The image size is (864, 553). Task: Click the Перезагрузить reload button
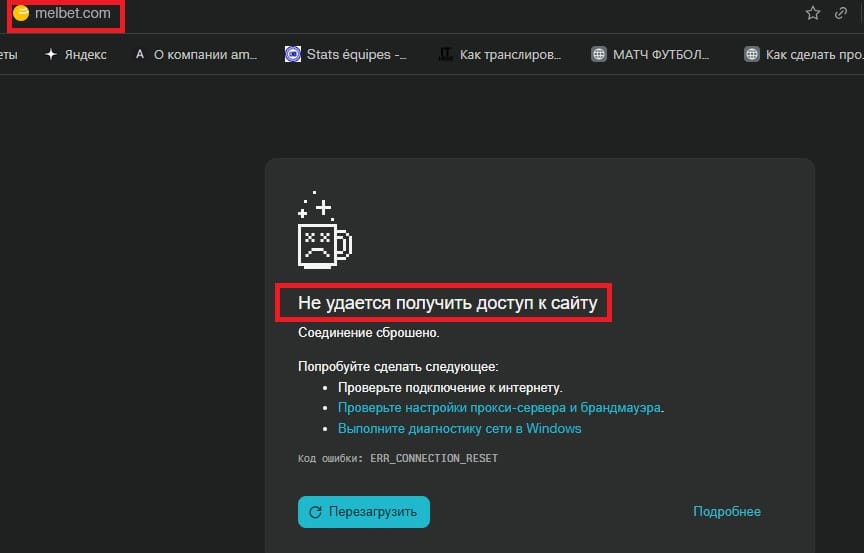pos(364,512)
